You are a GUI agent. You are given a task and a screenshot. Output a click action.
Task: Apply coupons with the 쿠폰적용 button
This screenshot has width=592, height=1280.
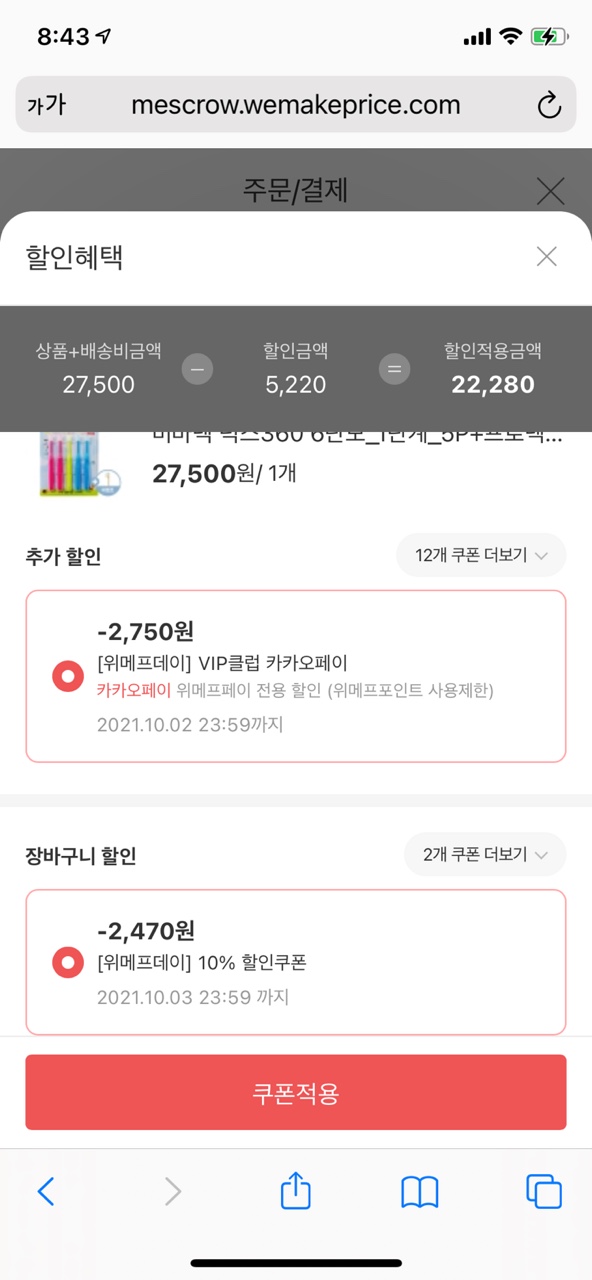click(x=296, y=1092)
